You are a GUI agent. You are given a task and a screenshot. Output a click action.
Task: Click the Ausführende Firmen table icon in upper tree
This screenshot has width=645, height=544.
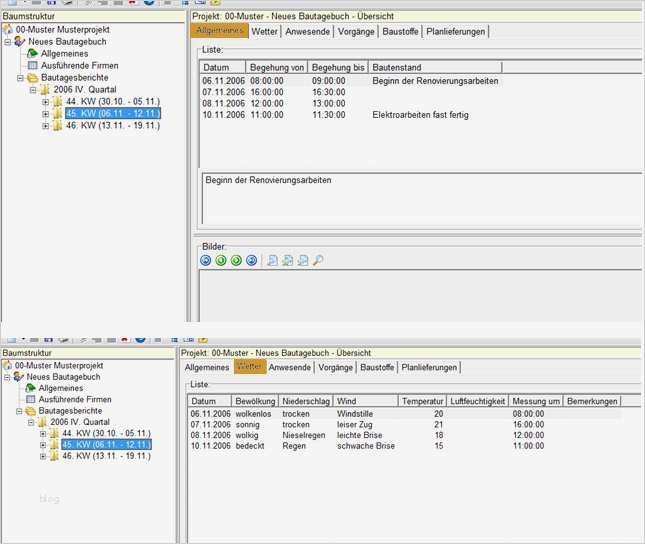point(32,65)
